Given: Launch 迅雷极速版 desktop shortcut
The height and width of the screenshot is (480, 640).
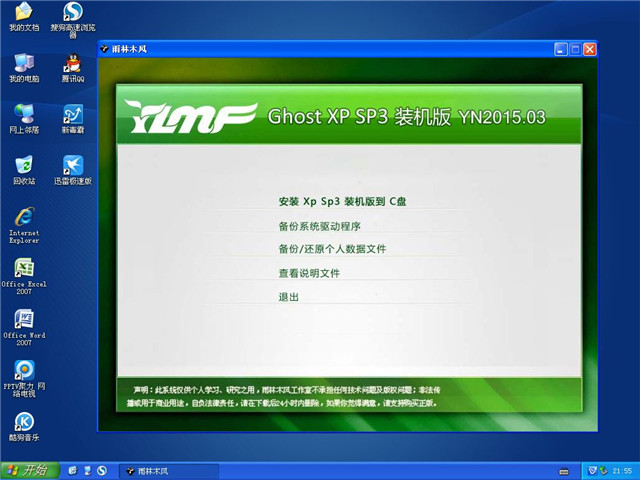Looking at the screenshot, I should (72, 166).
